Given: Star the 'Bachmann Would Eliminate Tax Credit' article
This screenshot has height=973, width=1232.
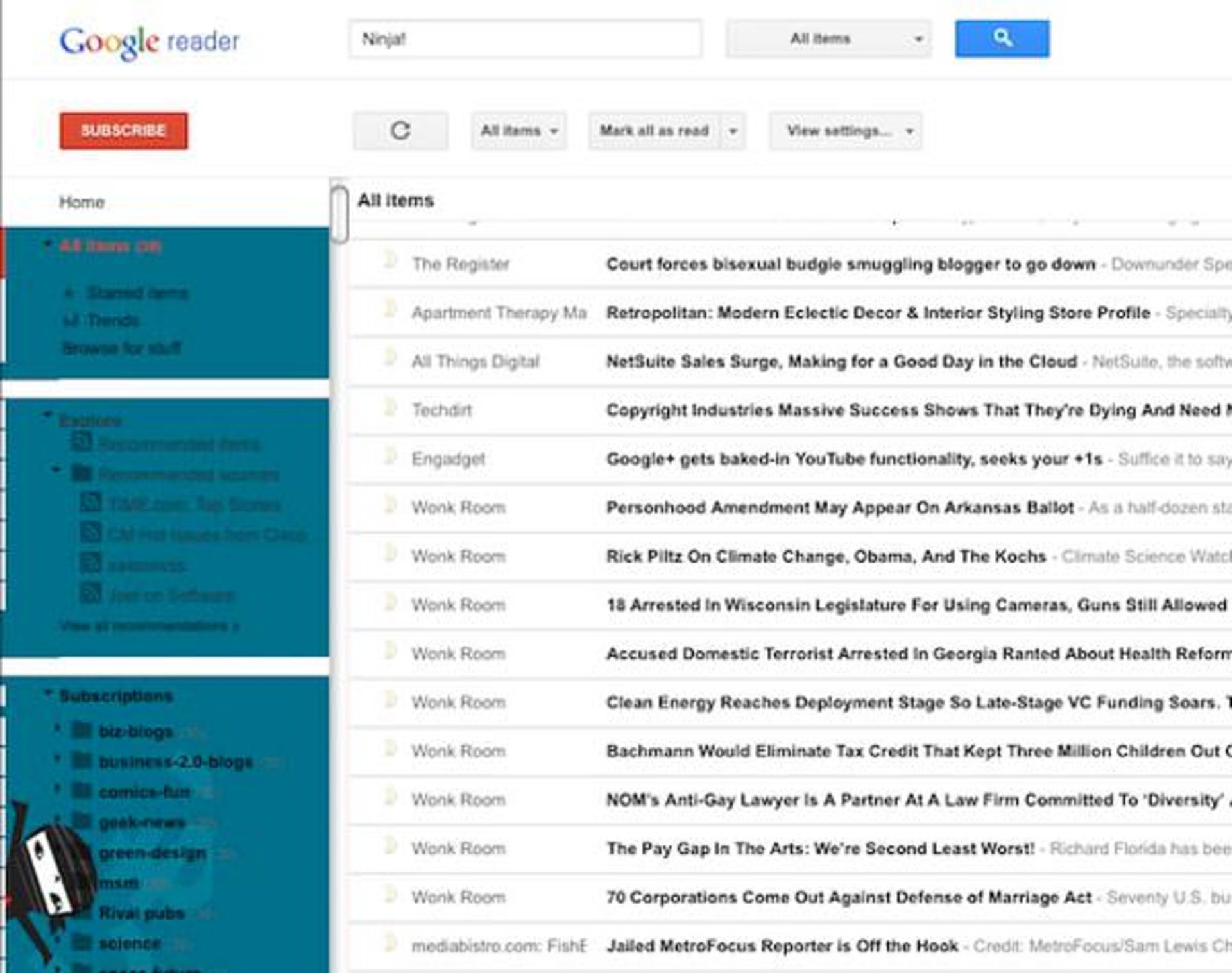Looking at the screenshot, I should pos(389,749).
